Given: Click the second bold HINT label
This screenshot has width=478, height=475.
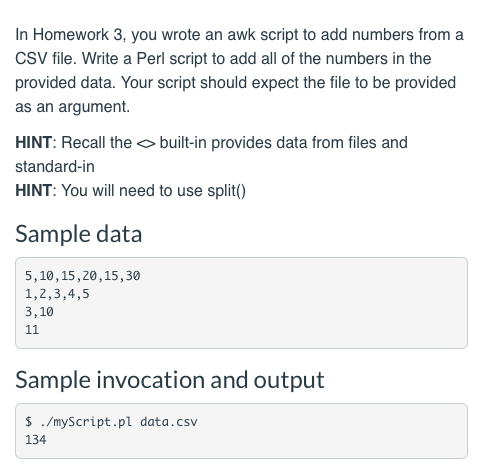Looking at the screenshot, I should point(33,191).
